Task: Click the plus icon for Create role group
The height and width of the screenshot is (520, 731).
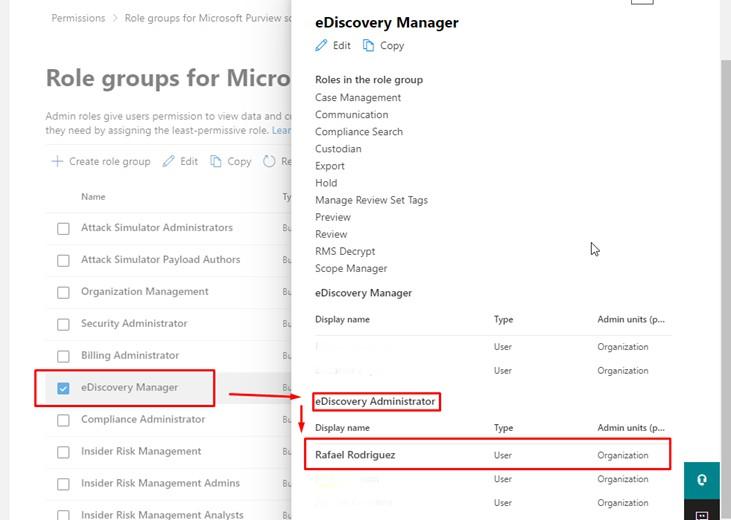Action: coord(57,161)
